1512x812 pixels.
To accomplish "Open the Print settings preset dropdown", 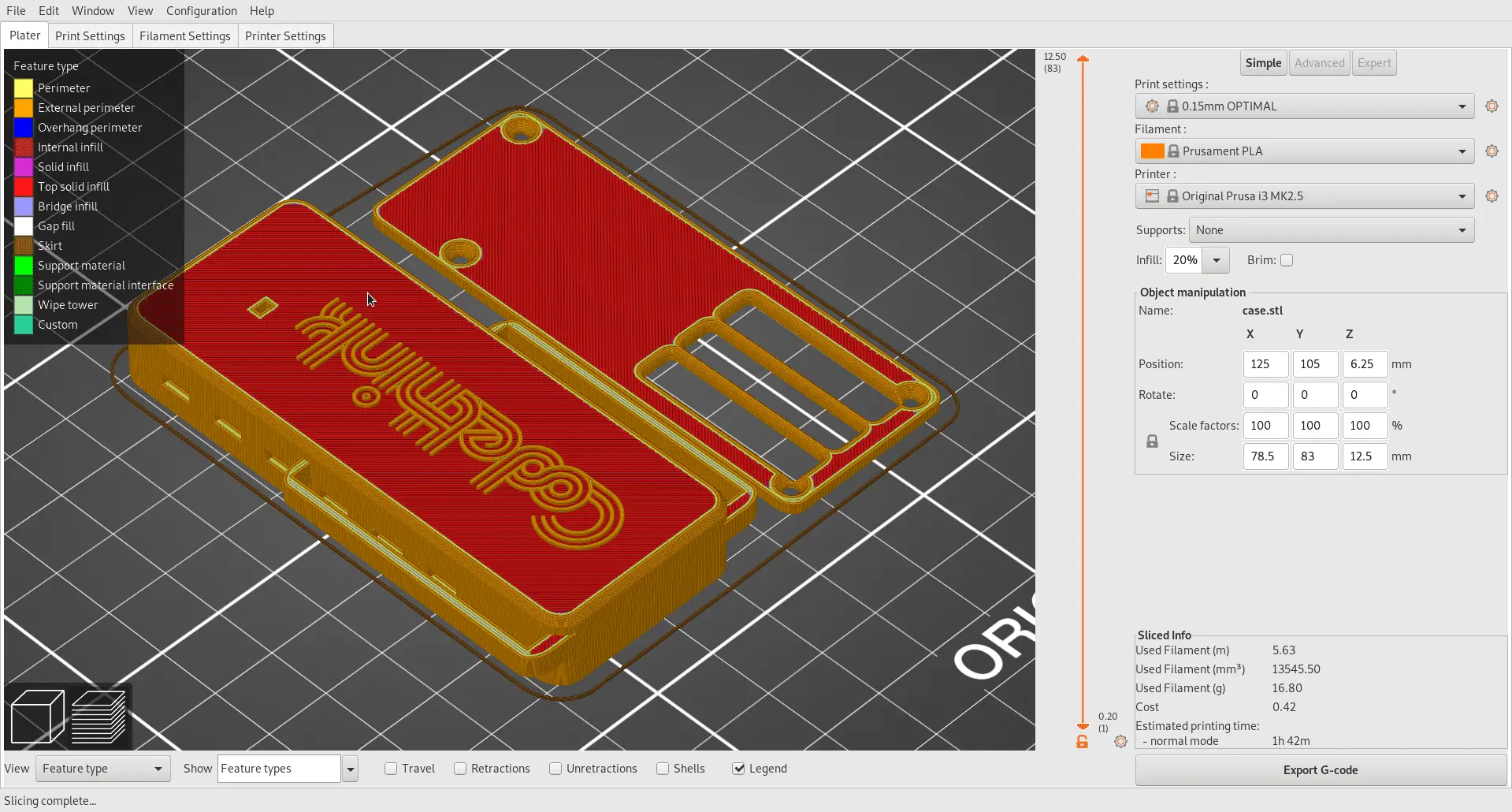I will pos(1305,106).
